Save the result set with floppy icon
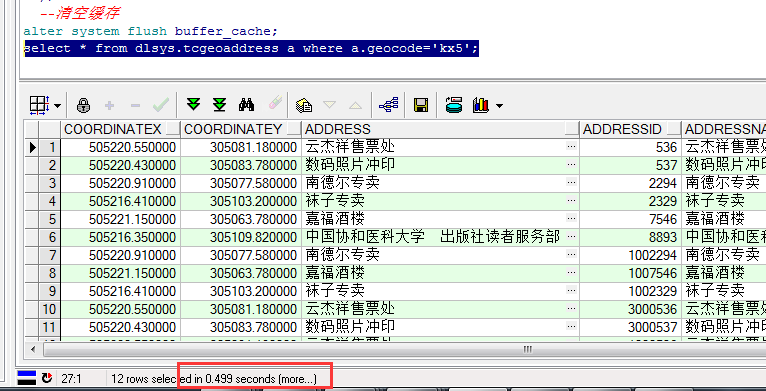Image resolution: width=766 pixels, height=391 pixels. click(x=421, y=105)
